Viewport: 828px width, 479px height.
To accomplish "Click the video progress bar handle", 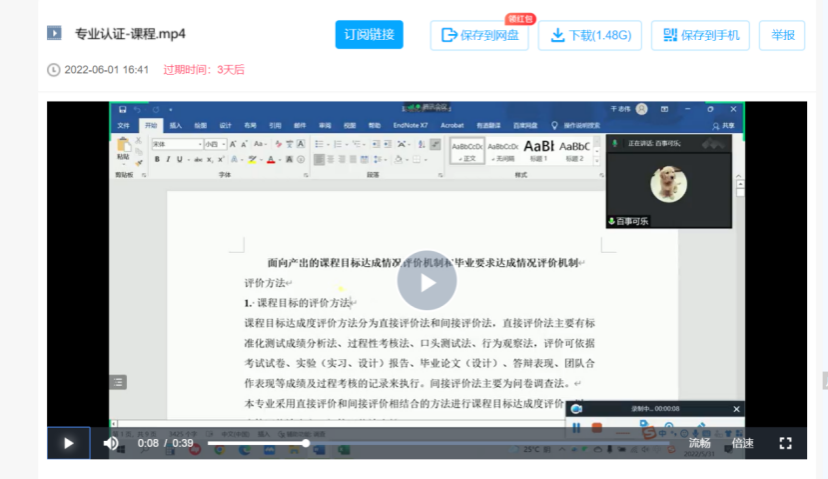I will (x=306, y=443).
